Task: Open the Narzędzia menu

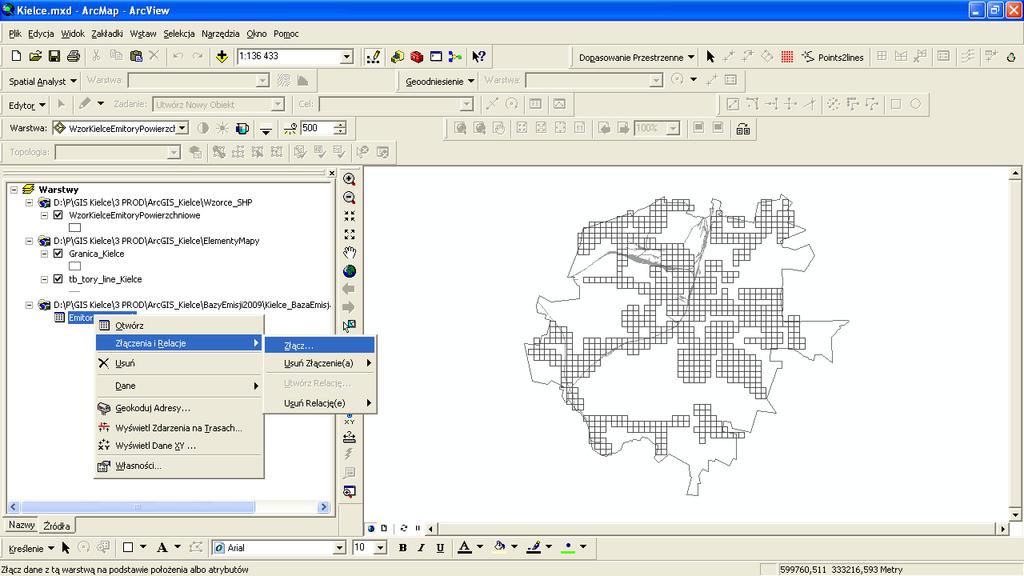Action: point(220,33)
